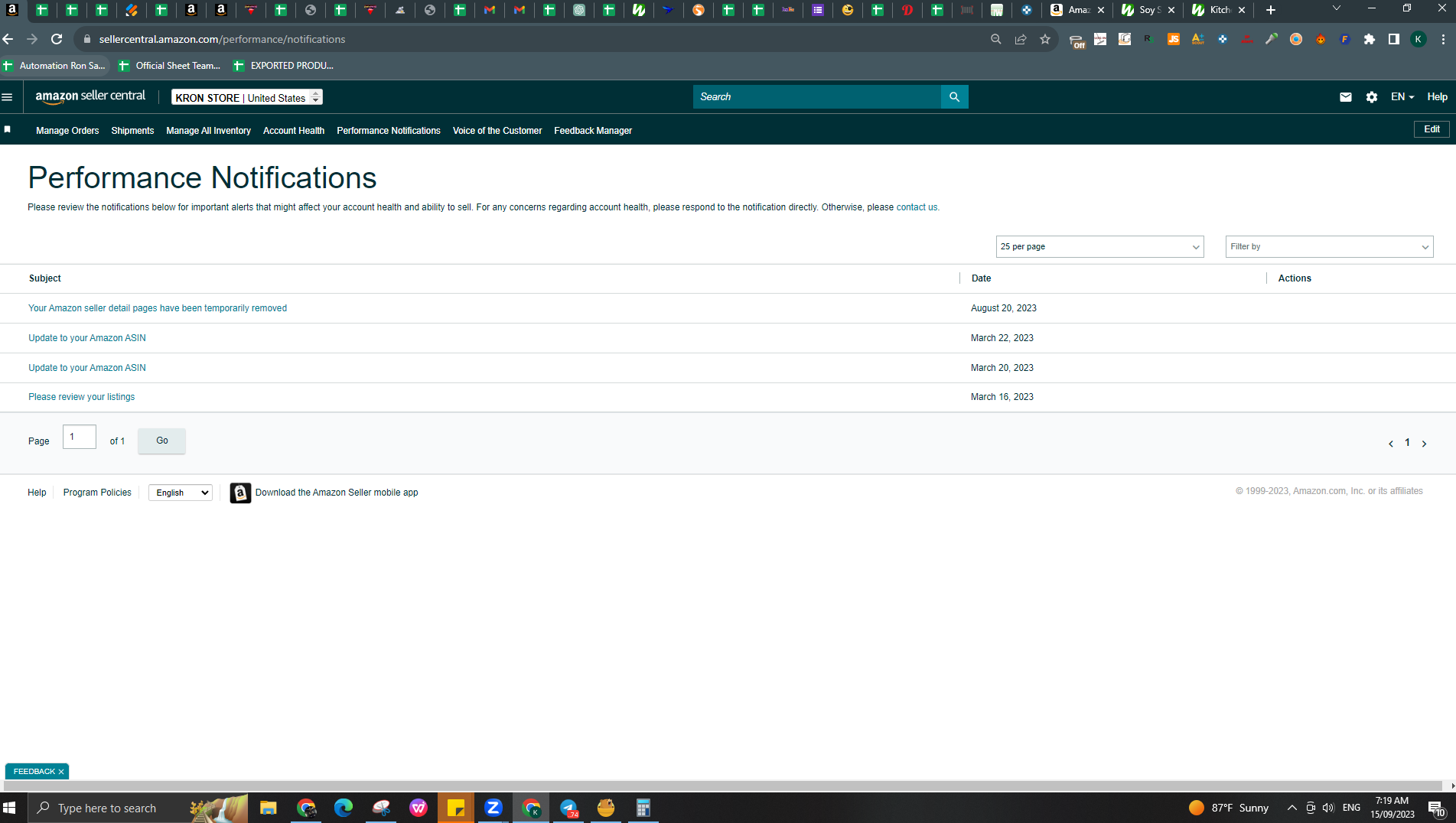The width and height of the screenshot is (1456, 823).
Task: Change the footer English language selector
Action: point(181,493)
